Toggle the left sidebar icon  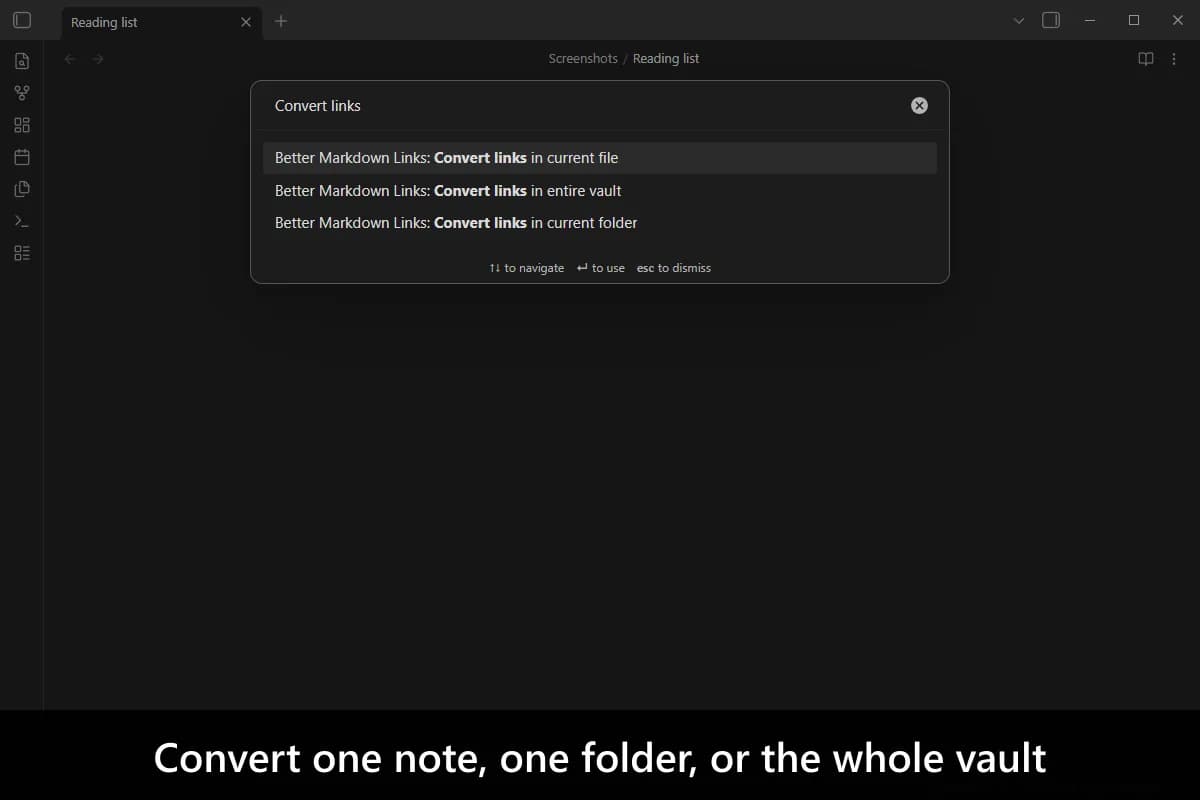click(22, 20)
